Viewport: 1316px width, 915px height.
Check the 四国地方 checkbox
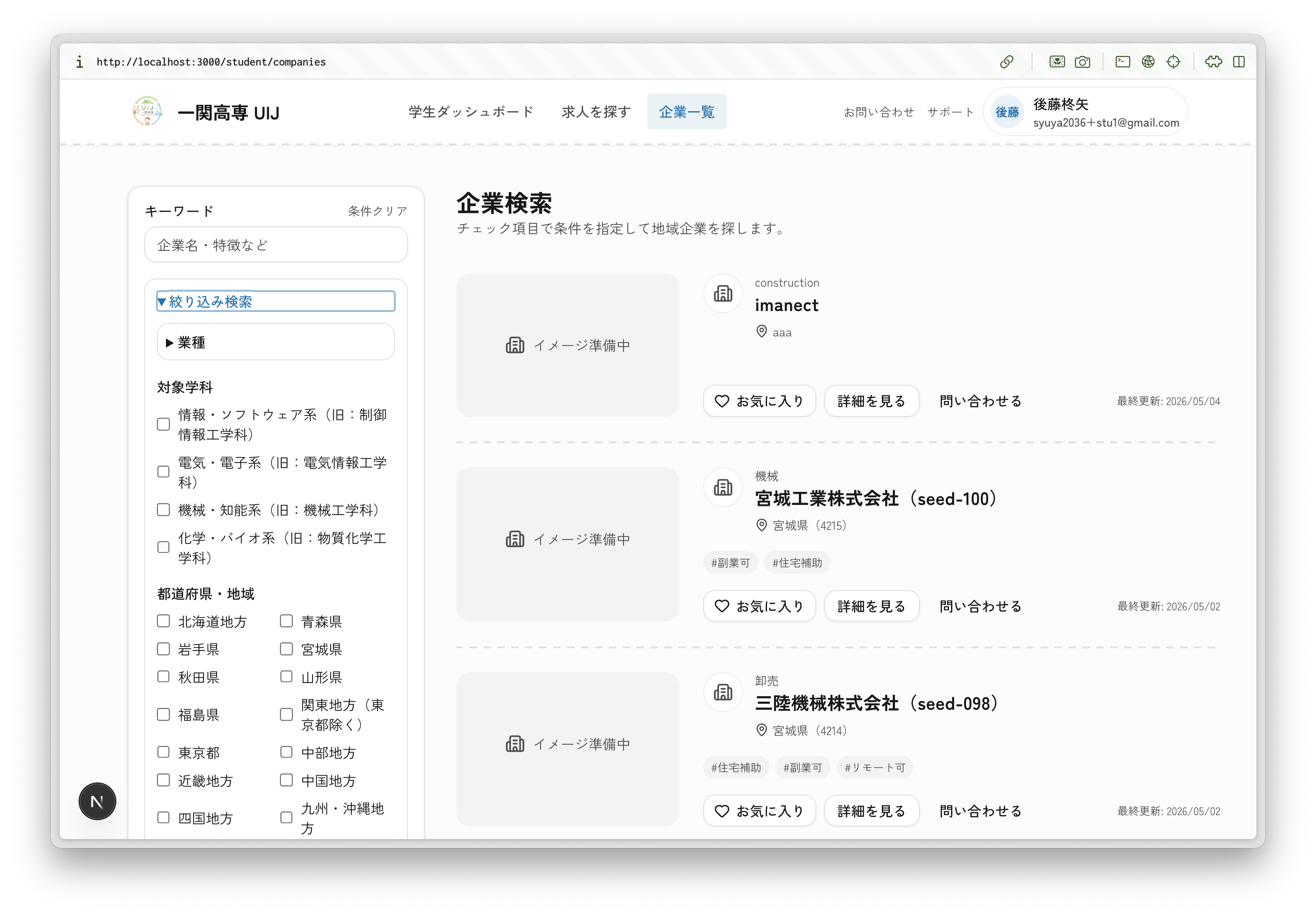tap(163, 818)
